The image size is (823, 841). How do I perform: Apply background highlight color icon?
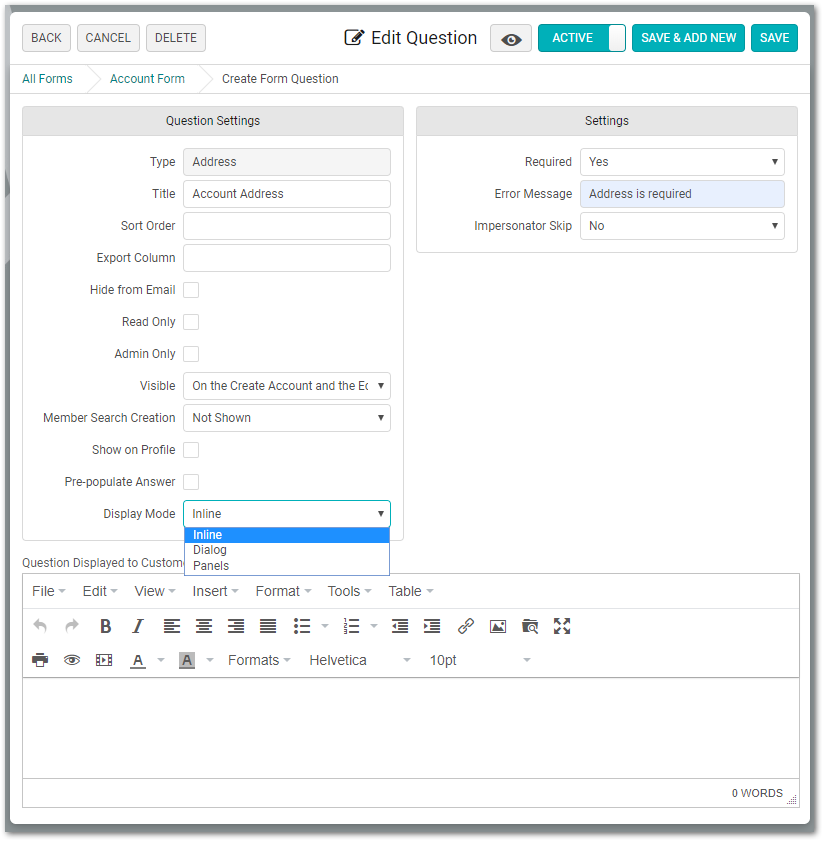(x=187, y=660)
